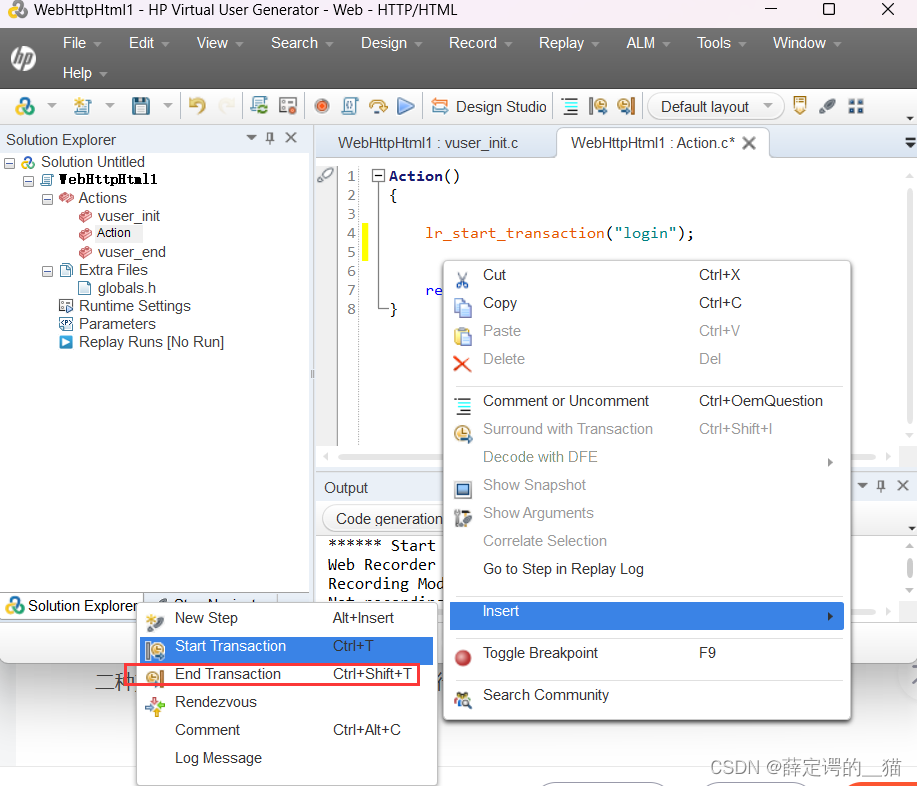Switch to the vuser_init.c editor tab
This screenshot has width=917, height=786.
428,143
